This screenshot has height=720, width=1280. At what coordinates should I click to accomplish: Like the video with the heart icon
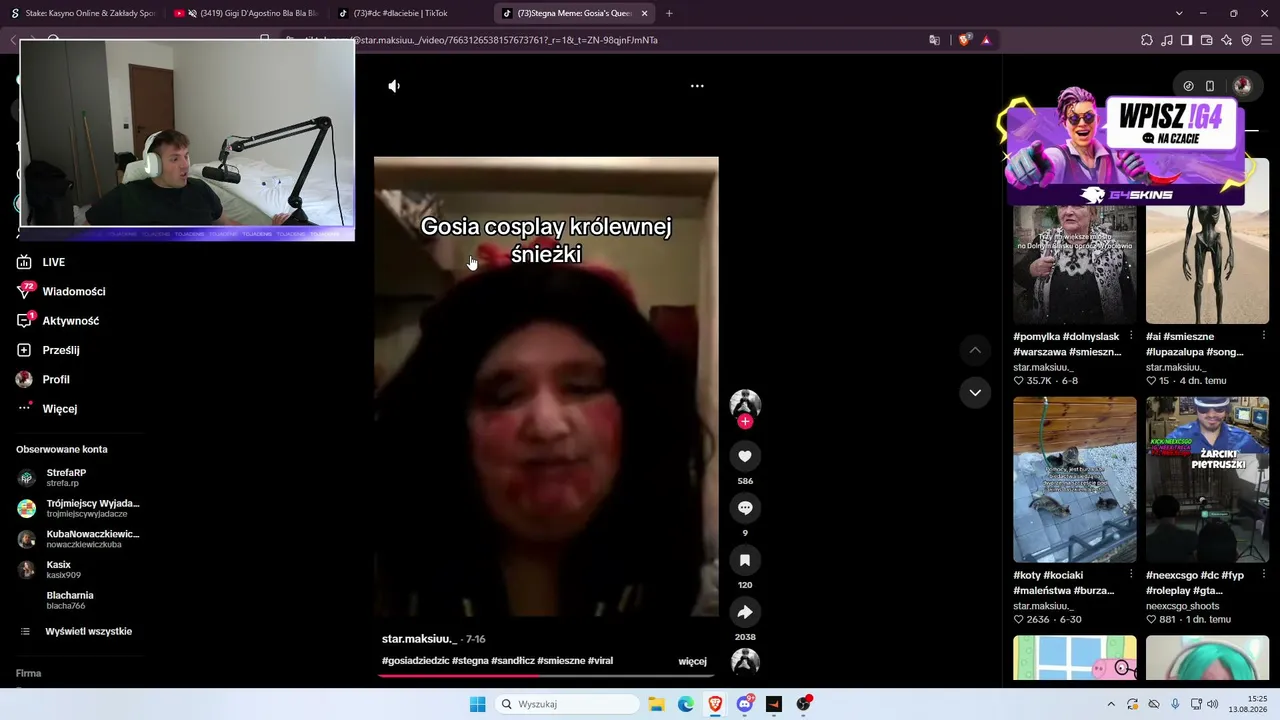coord(745,456)
